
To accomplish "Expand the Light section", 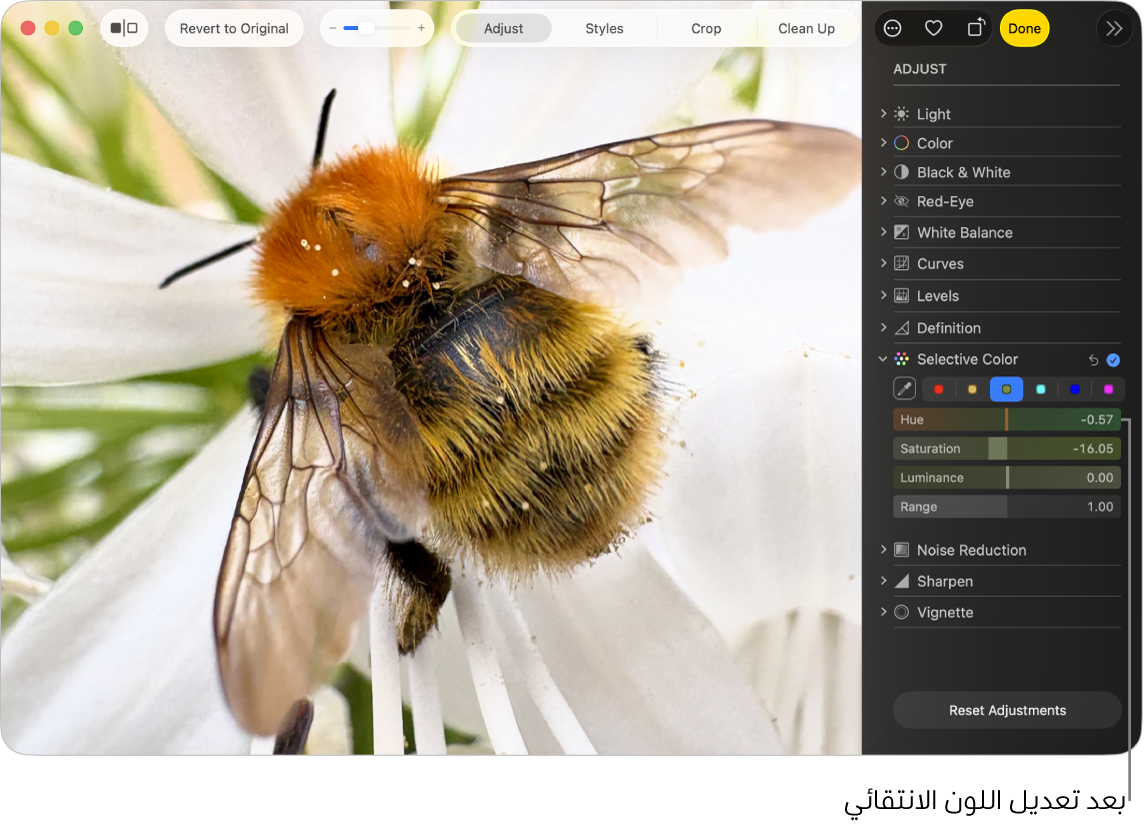I will 885,114.
